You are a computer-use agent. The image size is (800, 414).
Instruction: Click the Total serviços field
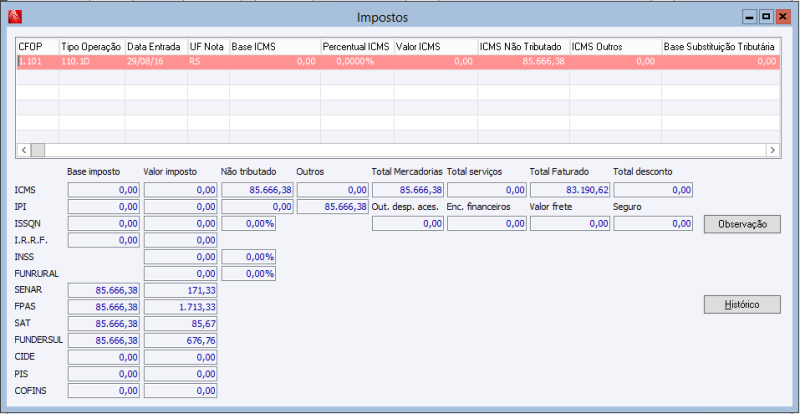tap(487, 190)
